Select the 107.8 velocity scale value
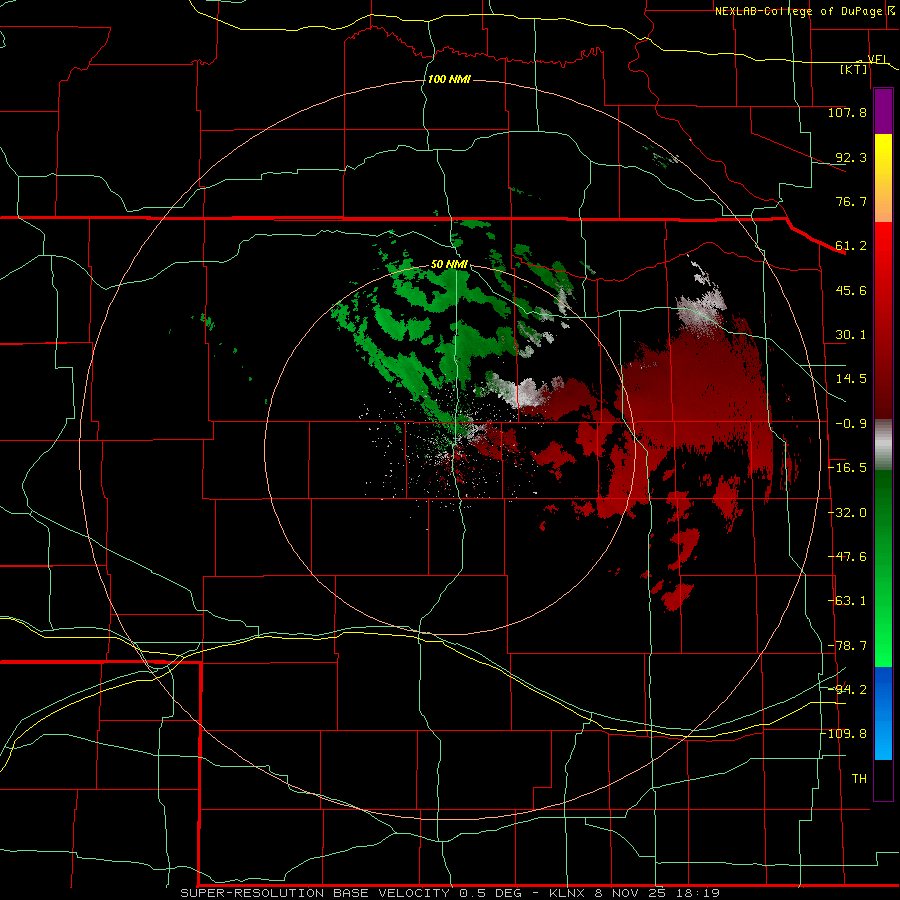This screenshot has width=900, height=900. [847, 112]
